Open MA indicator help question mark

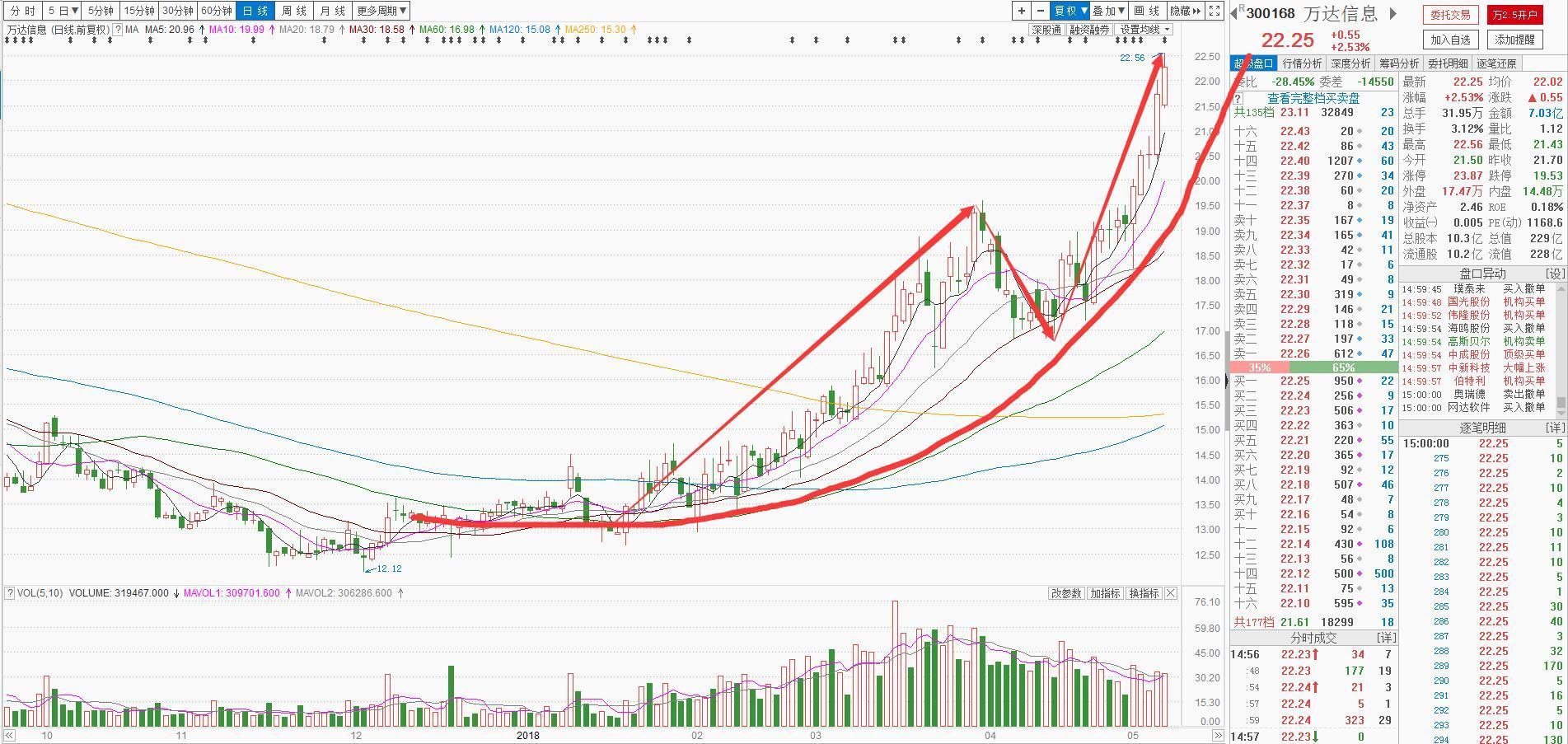click(x=118, y=30)
